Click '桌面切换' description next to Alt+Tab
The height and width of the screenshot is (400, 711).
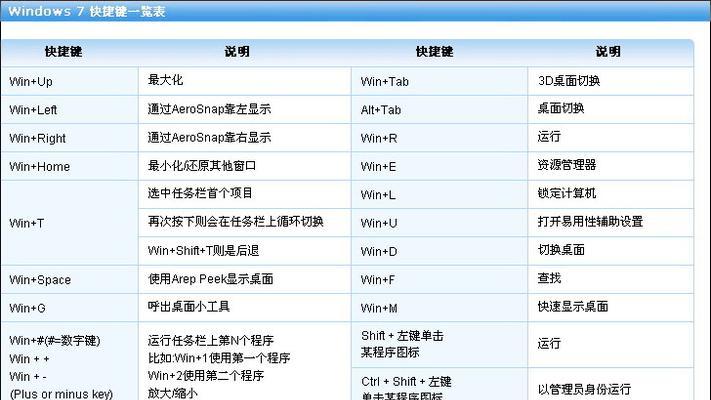(x=561, y=108)
